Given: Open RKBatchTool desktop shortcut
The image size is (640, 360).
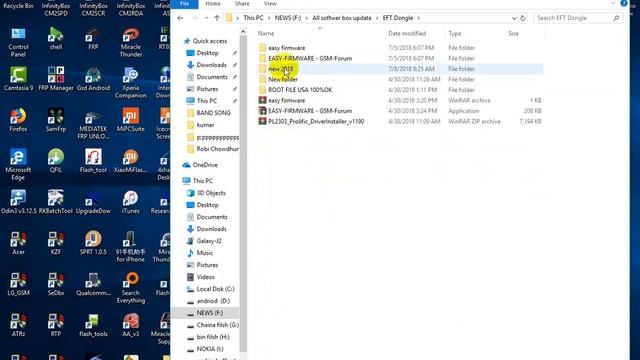Looking at the screenshot, I should pos(56,202).
